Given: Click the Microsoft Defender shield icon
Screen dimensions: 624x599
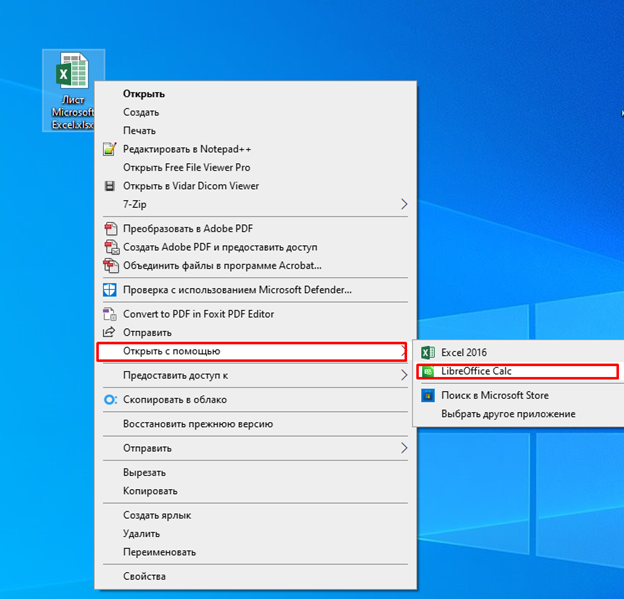Looking at the screenshot, I should (110, 290).
